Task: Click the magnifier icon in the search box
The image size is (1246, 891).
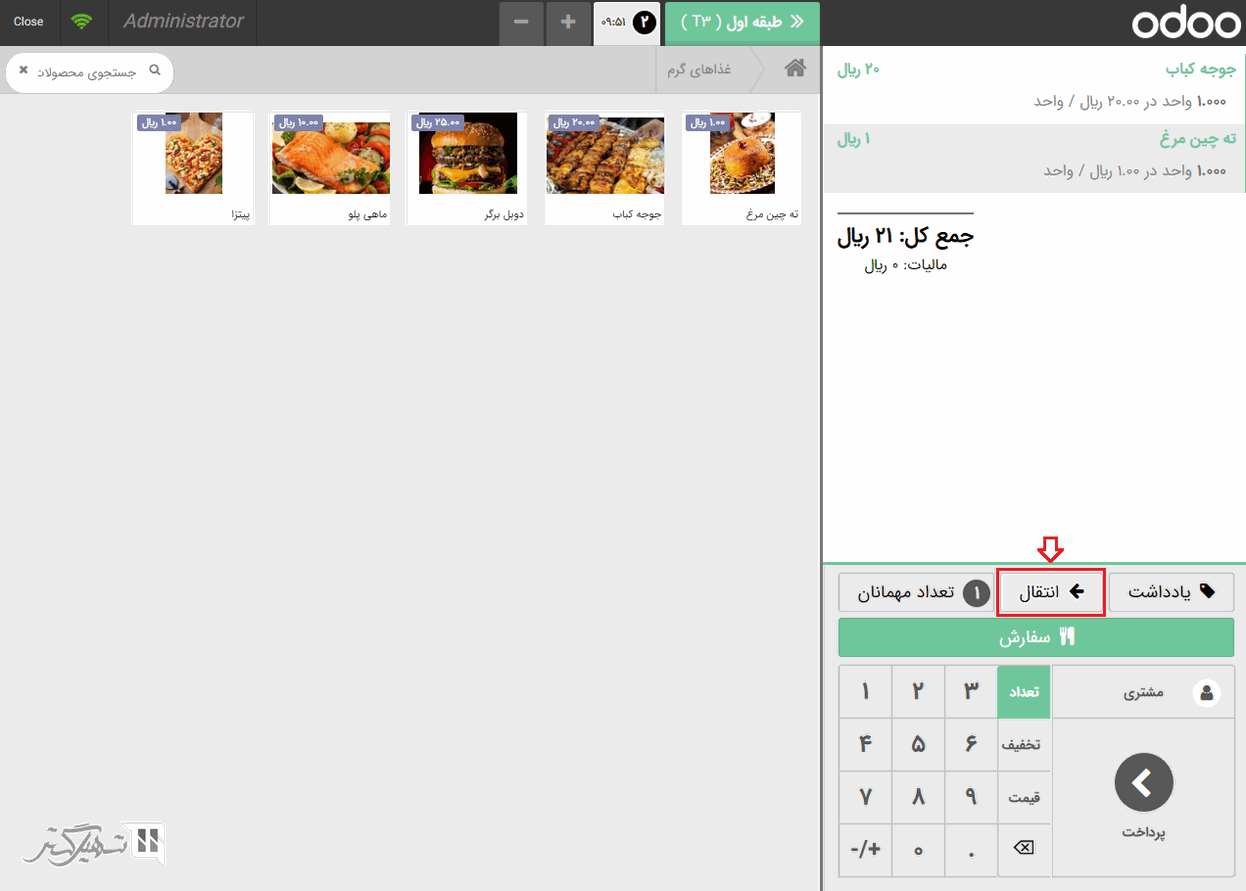Action: [x=154, y=71]
